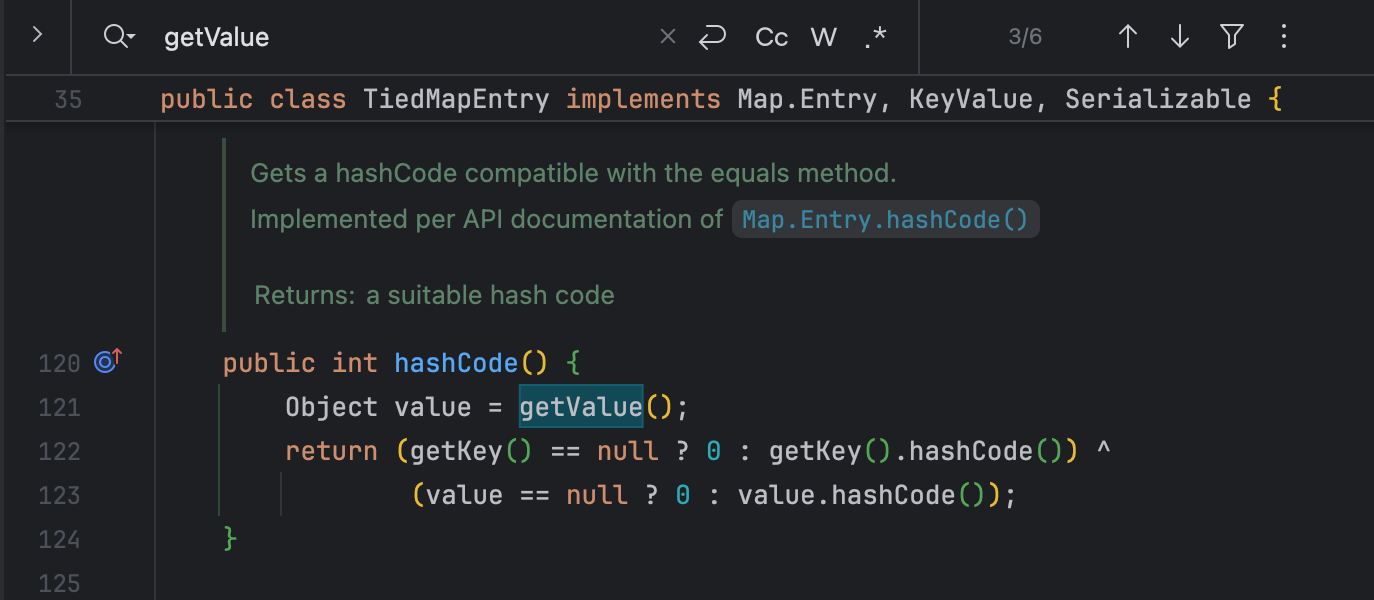Toggle Match Case option
Image resolution: width=1374 pixels, height=600 pixels.
(x=771, y=37)
